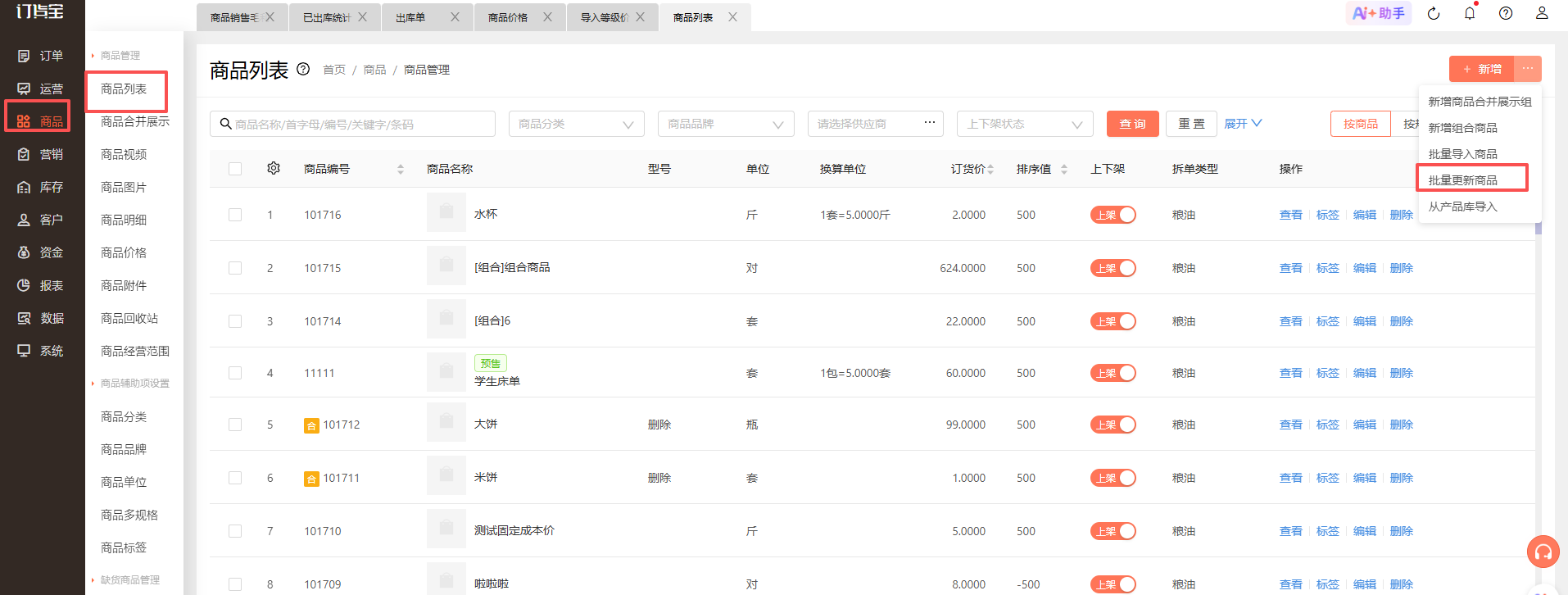The image size is (1568, 595).
Task: Click 编辑 link for 水杯 row
Action: [x=1365, y=215]
